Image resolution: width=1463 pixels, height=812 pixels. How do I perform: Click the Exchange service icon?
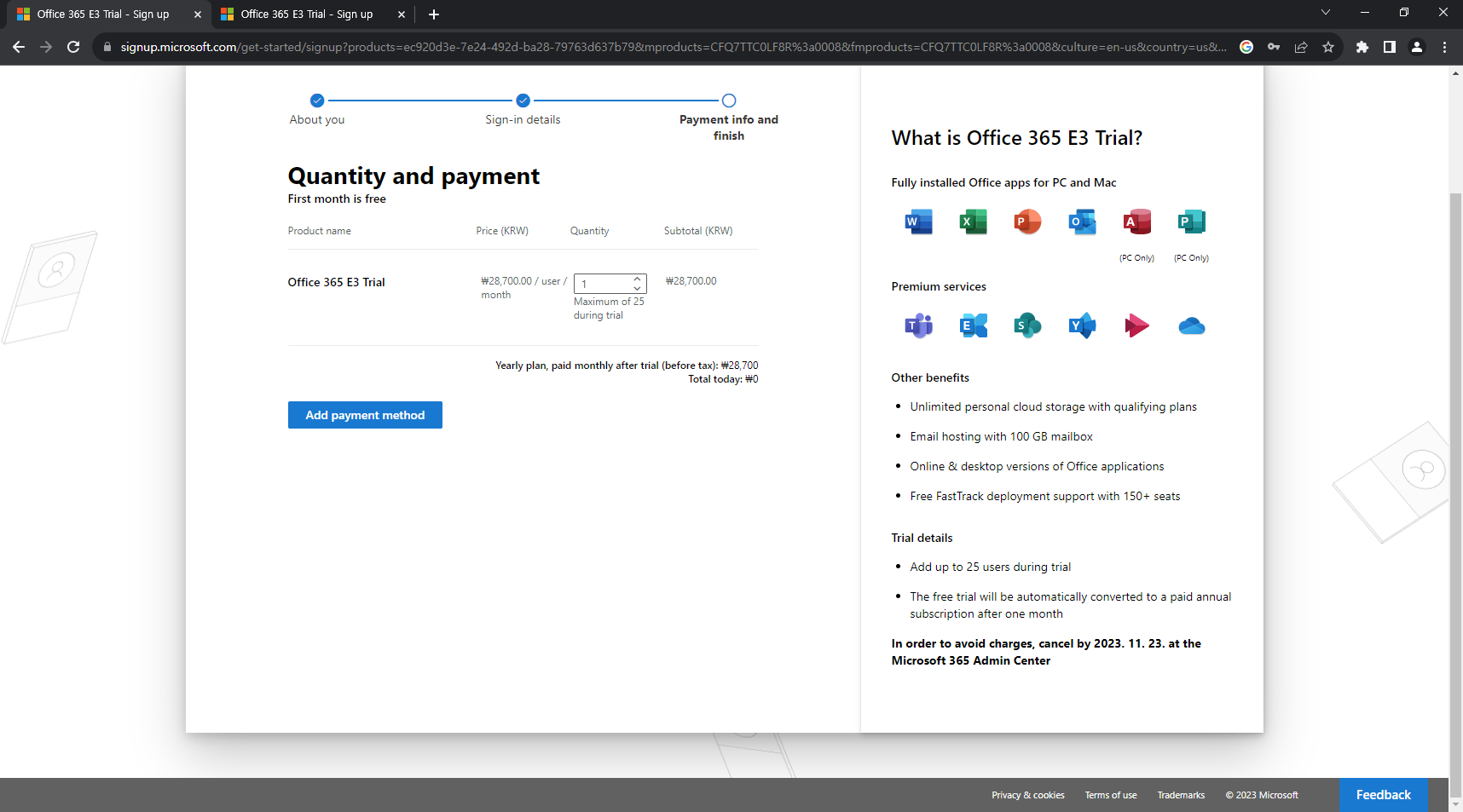pos(973,325)
